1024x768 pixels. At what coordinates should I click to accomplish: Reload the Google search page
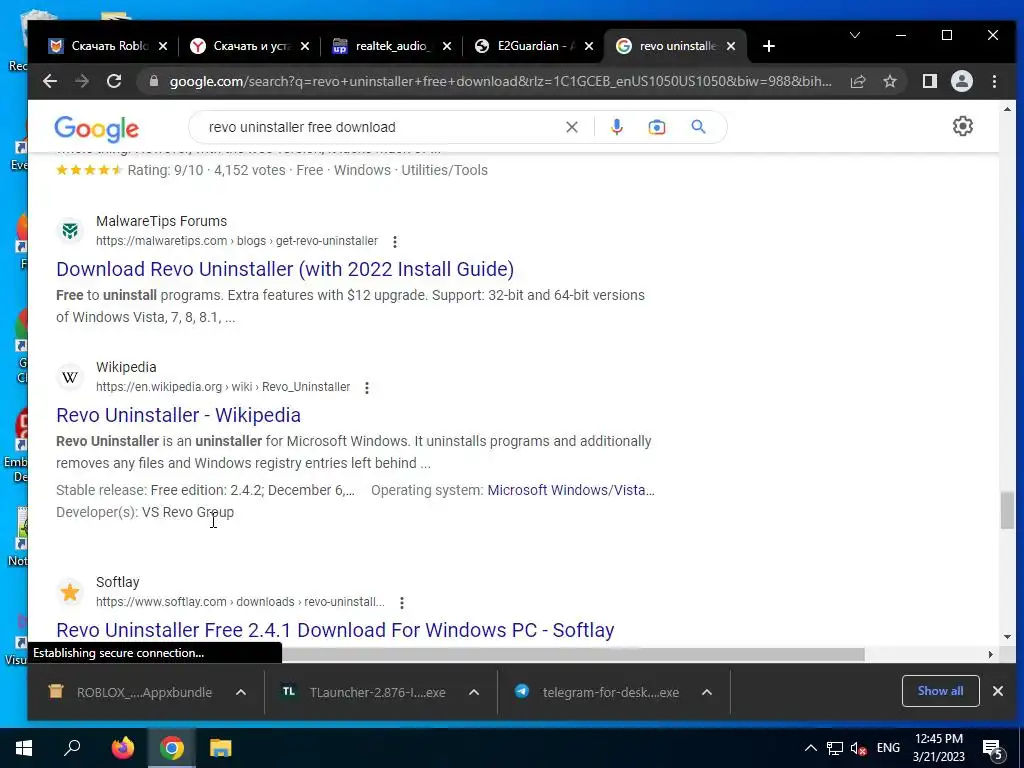click(114, 81)
